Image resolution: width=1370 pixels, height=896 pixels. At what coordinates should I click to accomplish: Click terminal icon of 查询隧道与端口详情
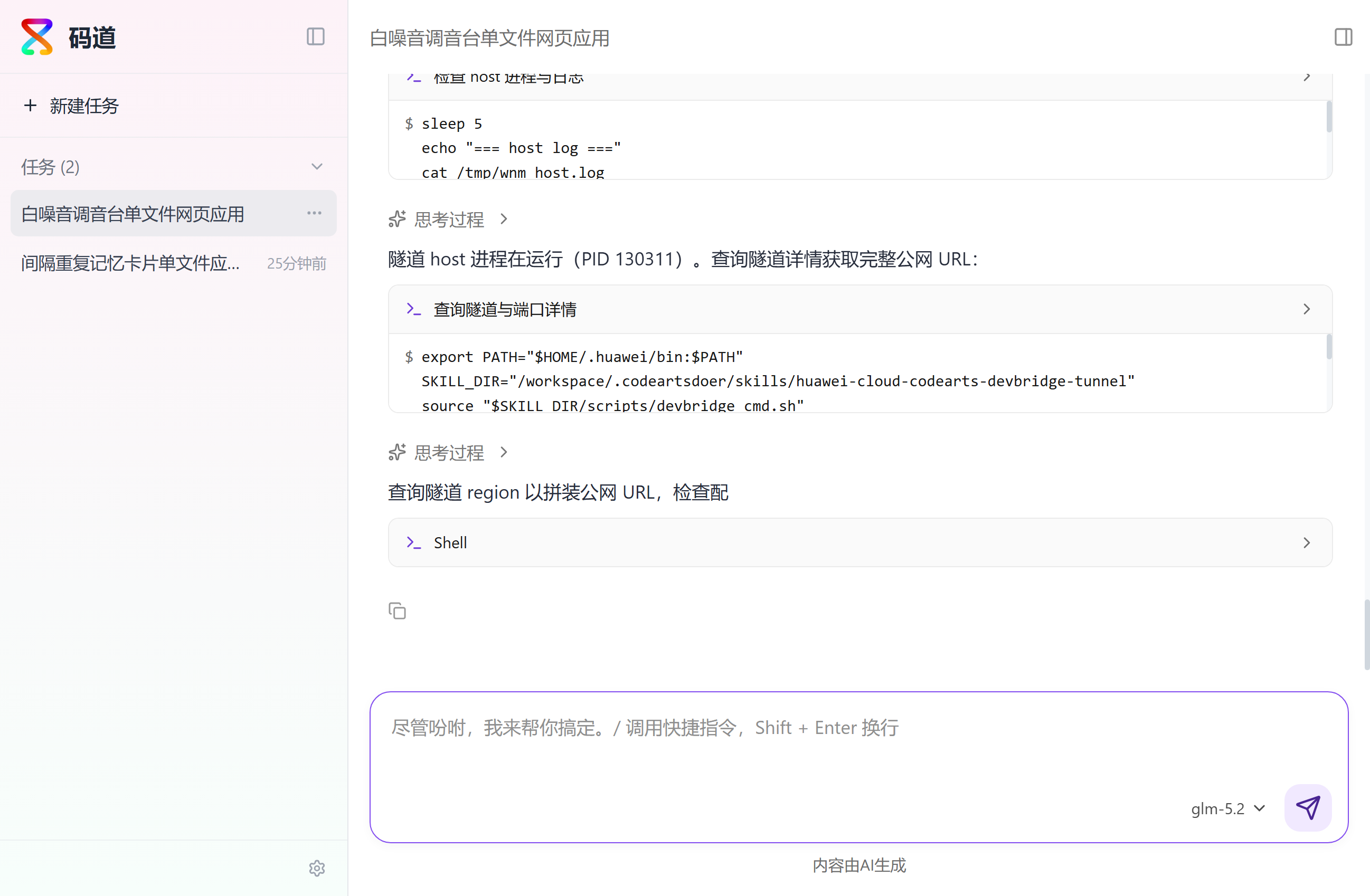(414, 310)
